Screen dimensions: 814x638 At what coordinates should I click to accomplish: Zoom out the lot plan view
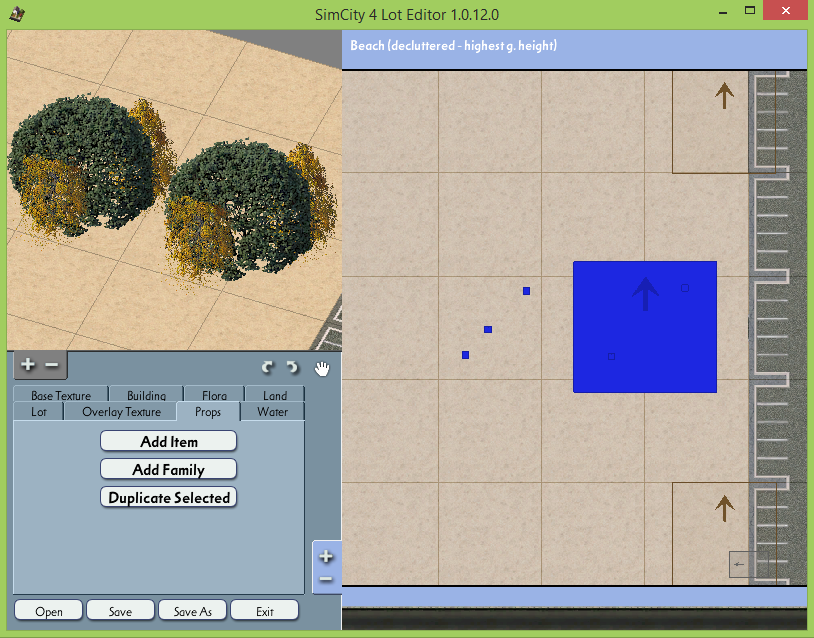click(326, 579)
